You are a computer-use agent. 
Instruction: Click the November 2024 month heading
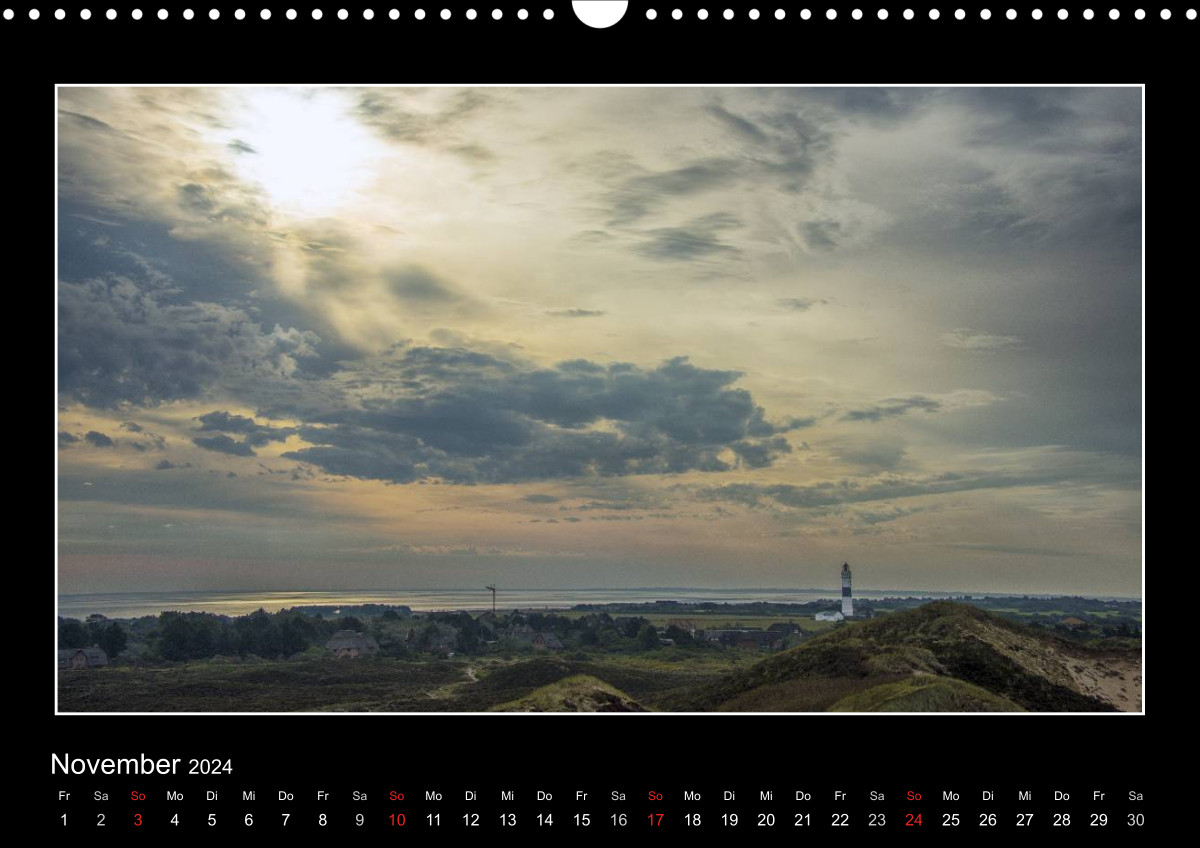(x=141, y=765)
